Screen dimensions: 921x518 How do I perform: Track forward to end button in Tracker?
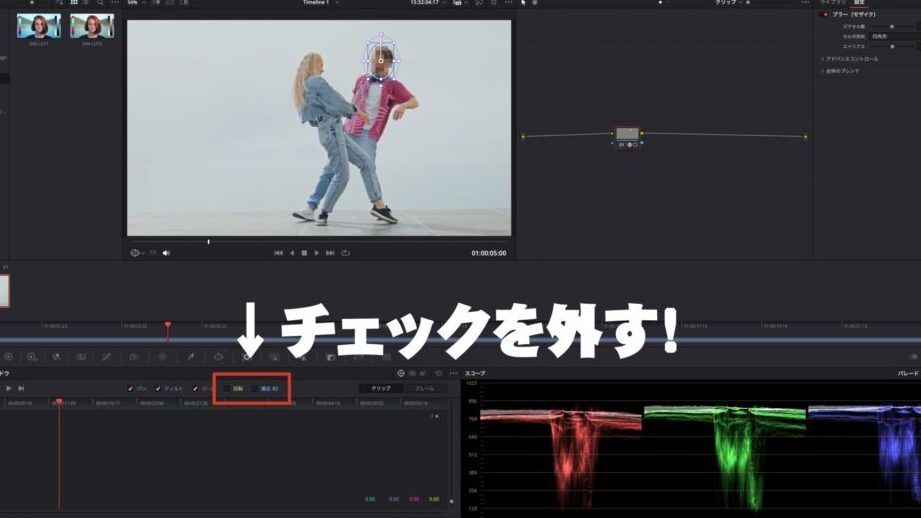tap(21, 388)
